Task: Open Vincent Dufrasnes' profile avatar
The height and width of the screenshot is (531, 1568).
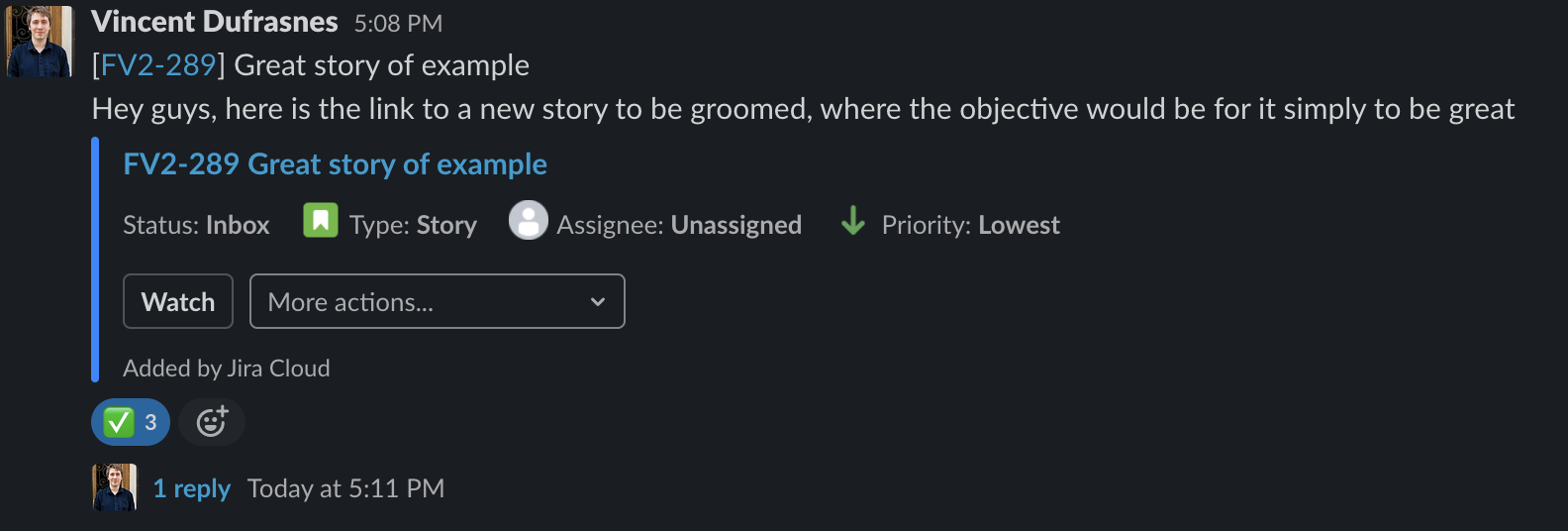Action: [x=40, y=42]
